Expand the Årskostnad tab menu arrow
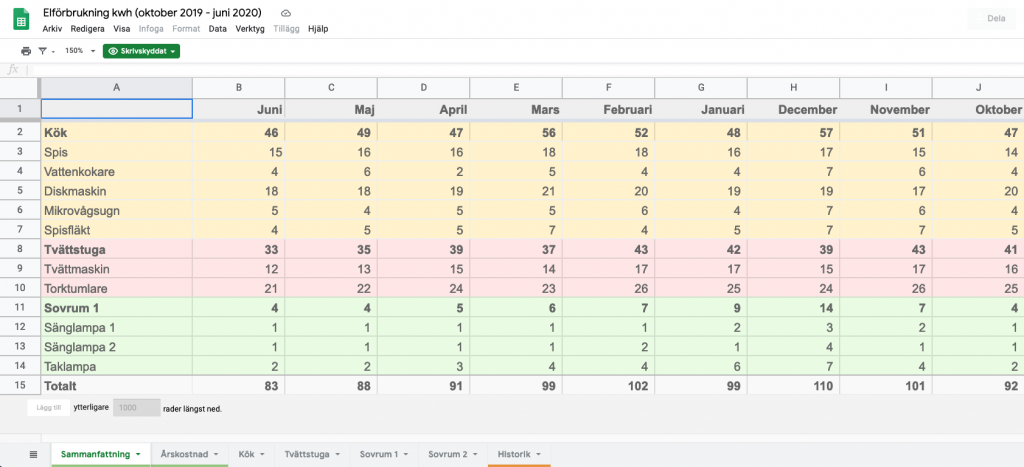This screenshot has width=1024, height=467. [216, 454]
